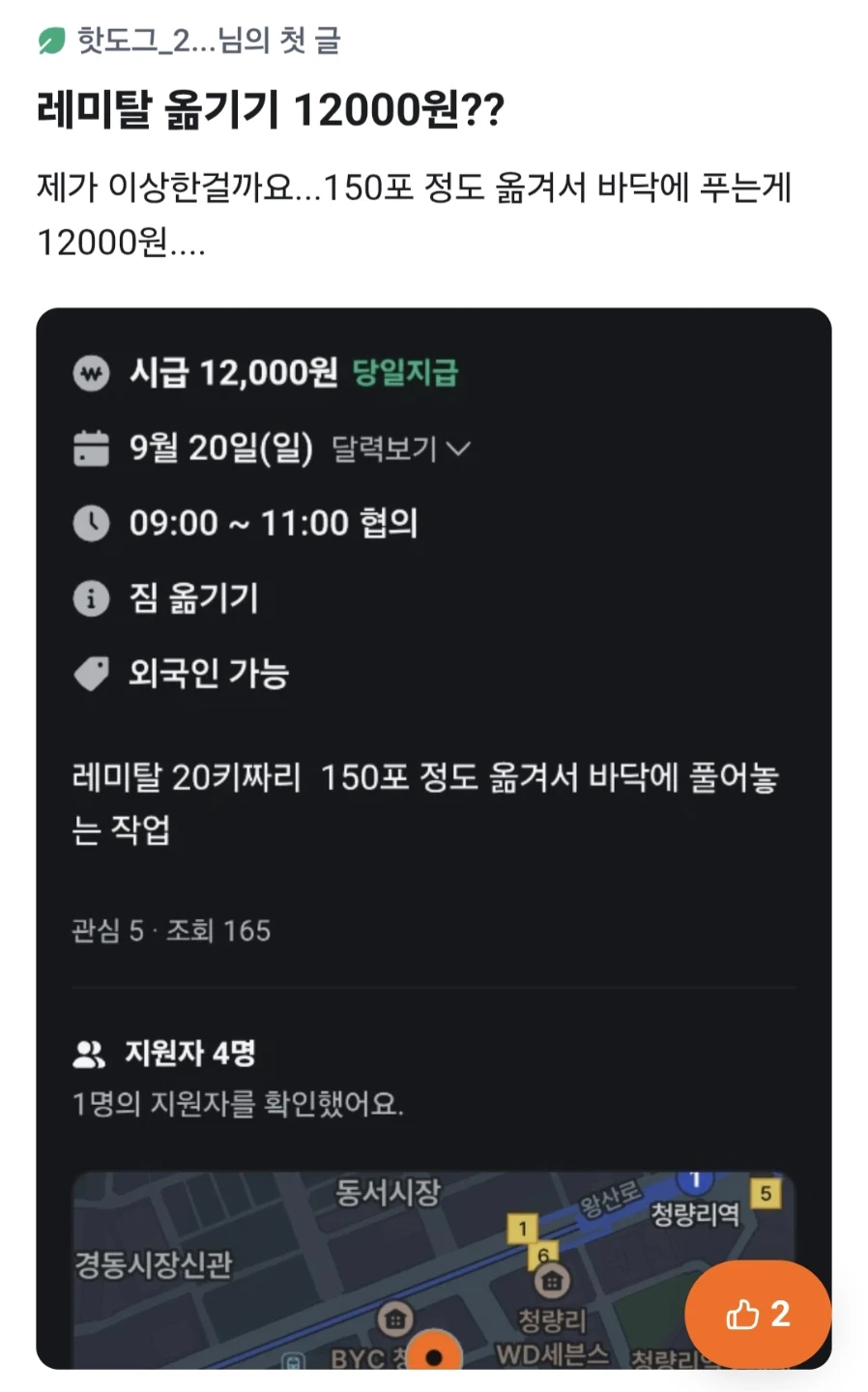Click the yellow exit number 5 marker

[766, 1194]
